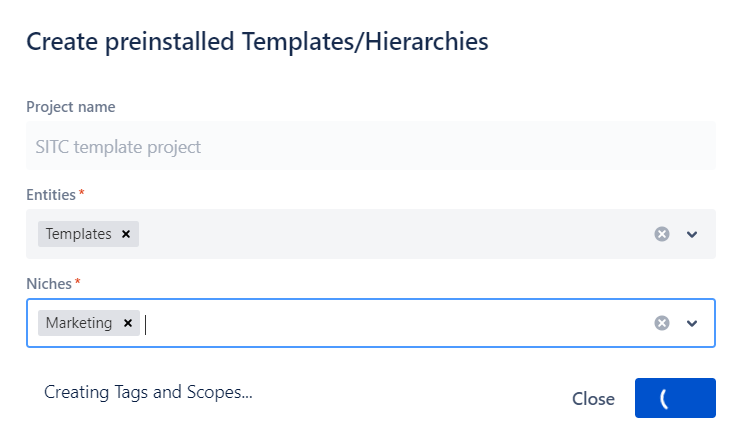Viewport: 742px width, 448px height.
Task: Remove the Marketing tag from Niches
Action: [x=127, y=323]
